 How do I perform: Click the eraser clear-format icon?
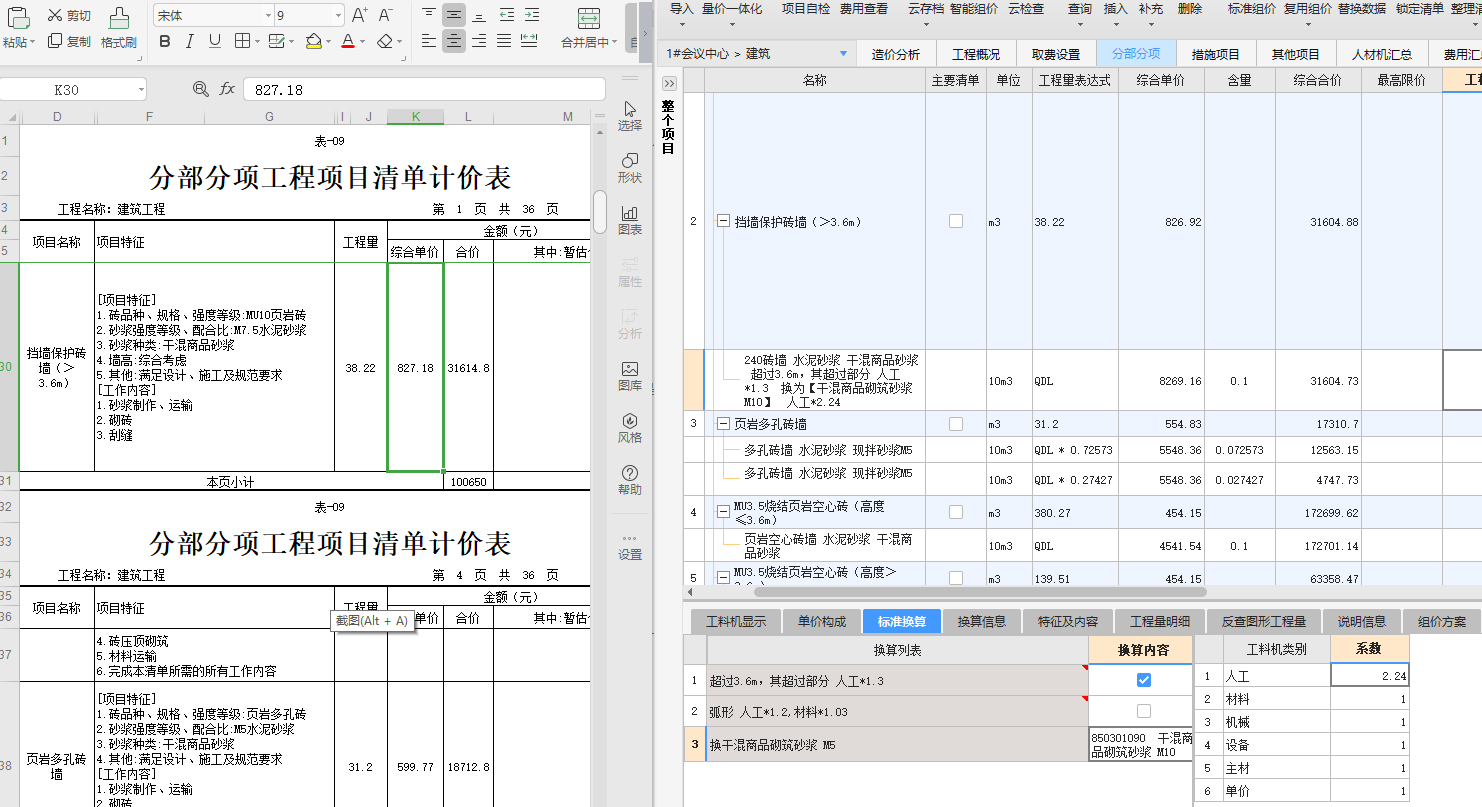point(386,42)
